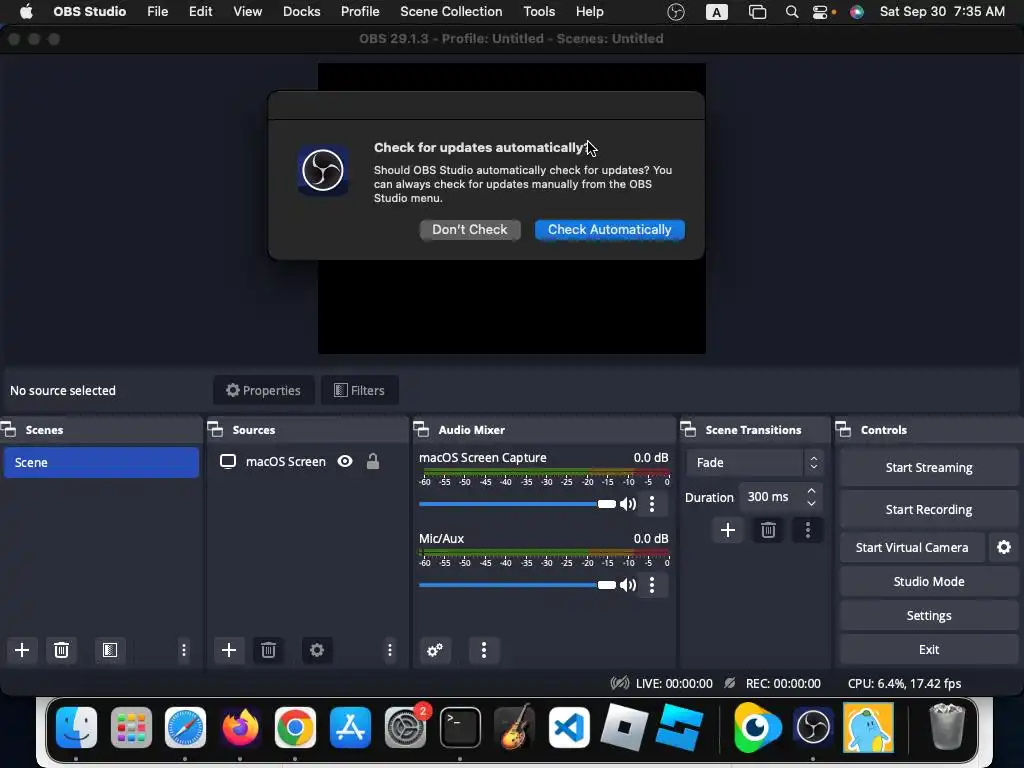Click Start Virtual Camera button
Image resolution: width=1024 pixels, height=768 pixels.
(912, 547)
